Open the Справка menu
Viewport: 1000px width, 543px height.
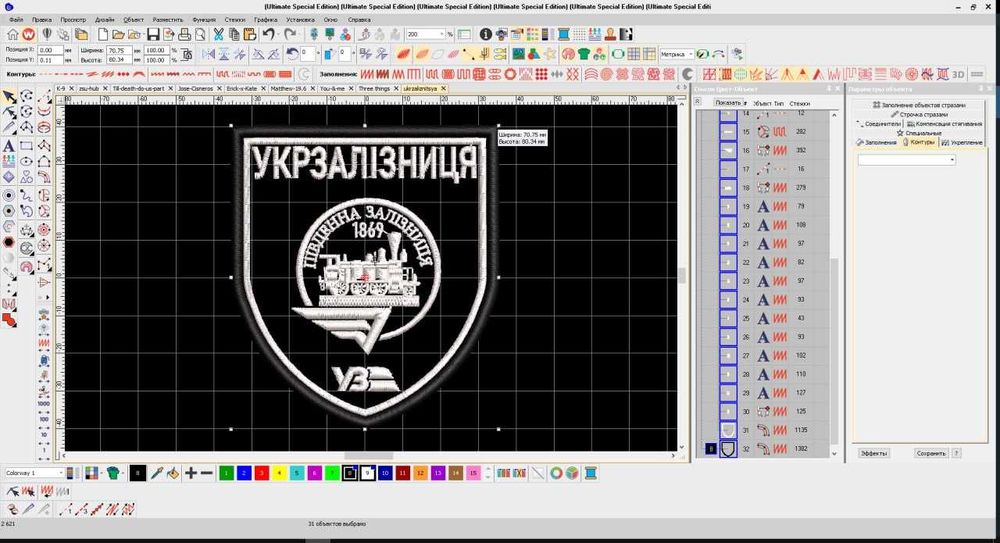[359, 20]
